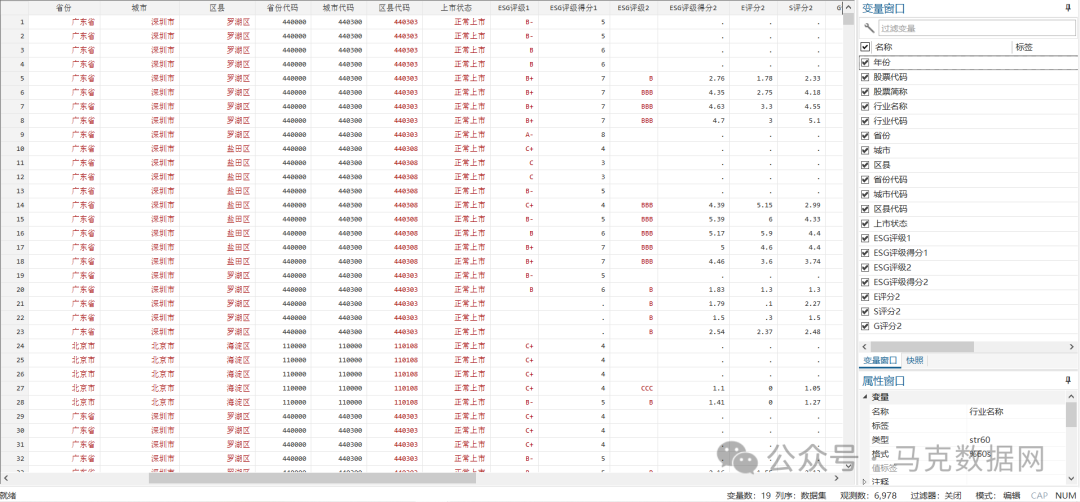Image resolution: width=1080 pixels, height=502 pixels.
Task: Select the 上市状态 column header in the grid
Action: [457, 8]
